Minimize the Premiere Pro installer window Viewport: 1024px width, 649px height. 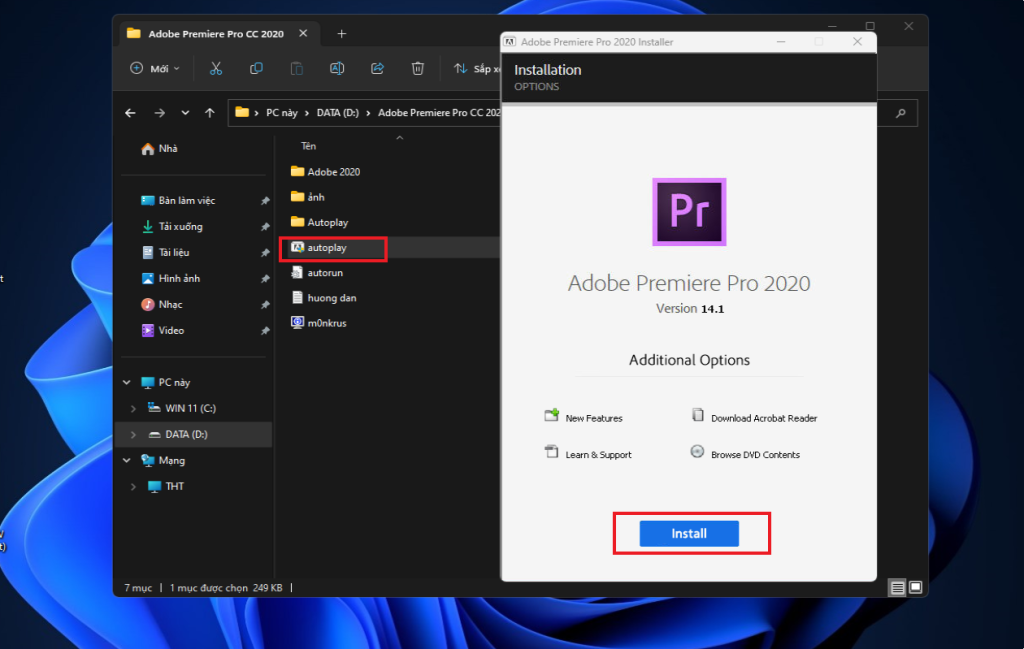click(x=781, y=42)
